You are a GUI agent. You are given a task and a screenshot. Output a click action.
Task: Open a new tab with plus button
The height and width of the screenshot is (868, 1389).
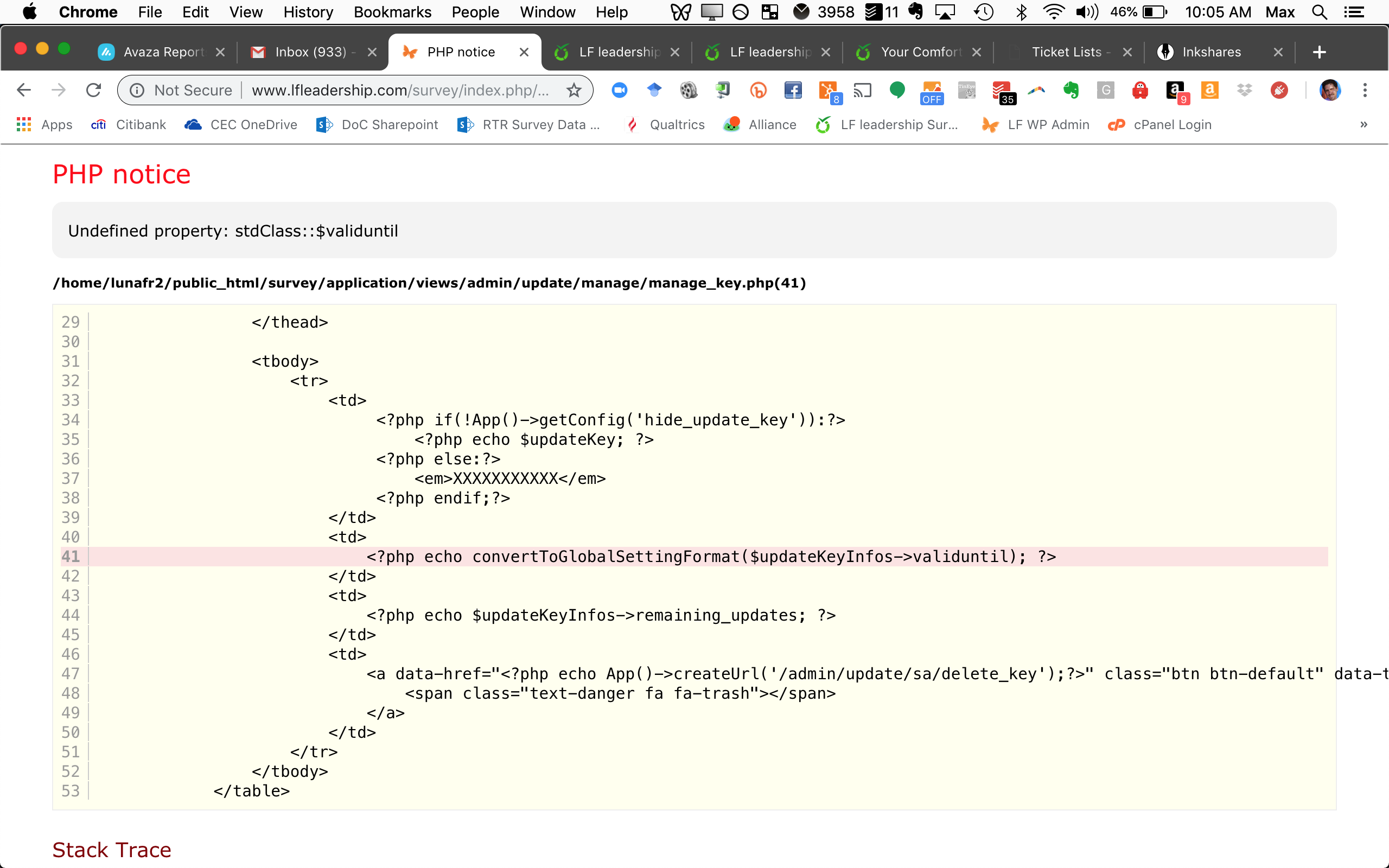pos(1319,52)
